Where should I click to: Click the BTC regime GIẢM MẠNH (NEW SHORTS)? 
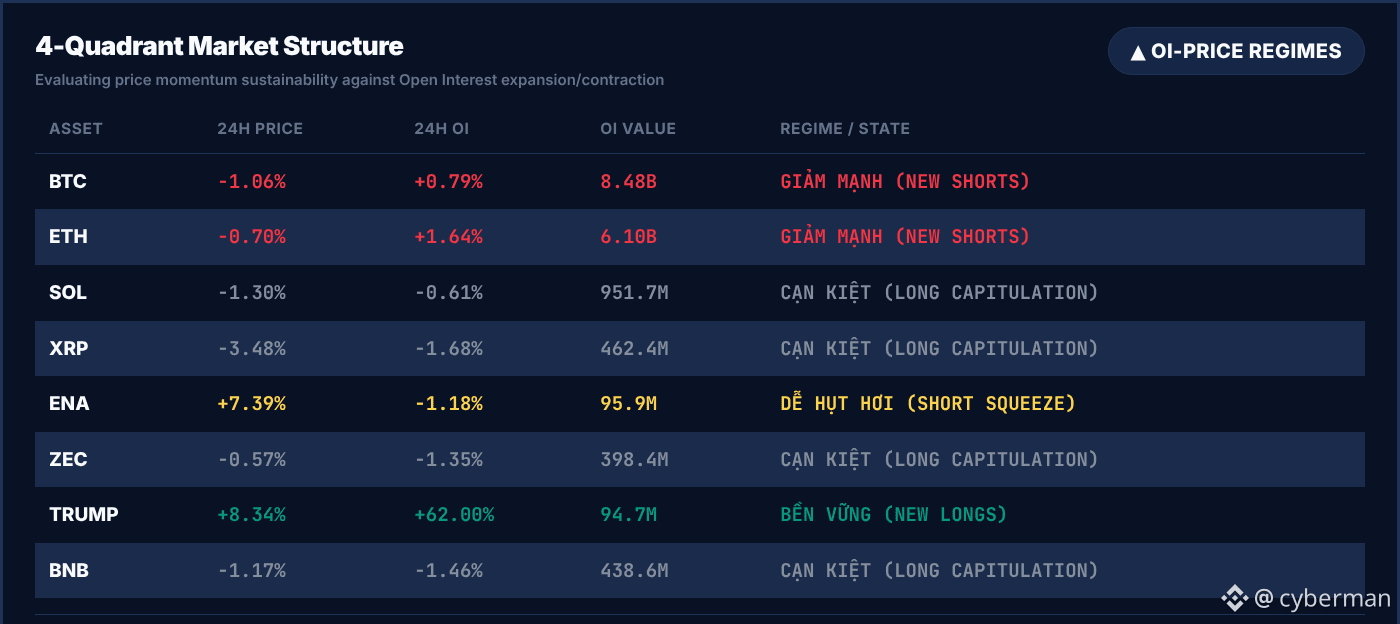905,181
